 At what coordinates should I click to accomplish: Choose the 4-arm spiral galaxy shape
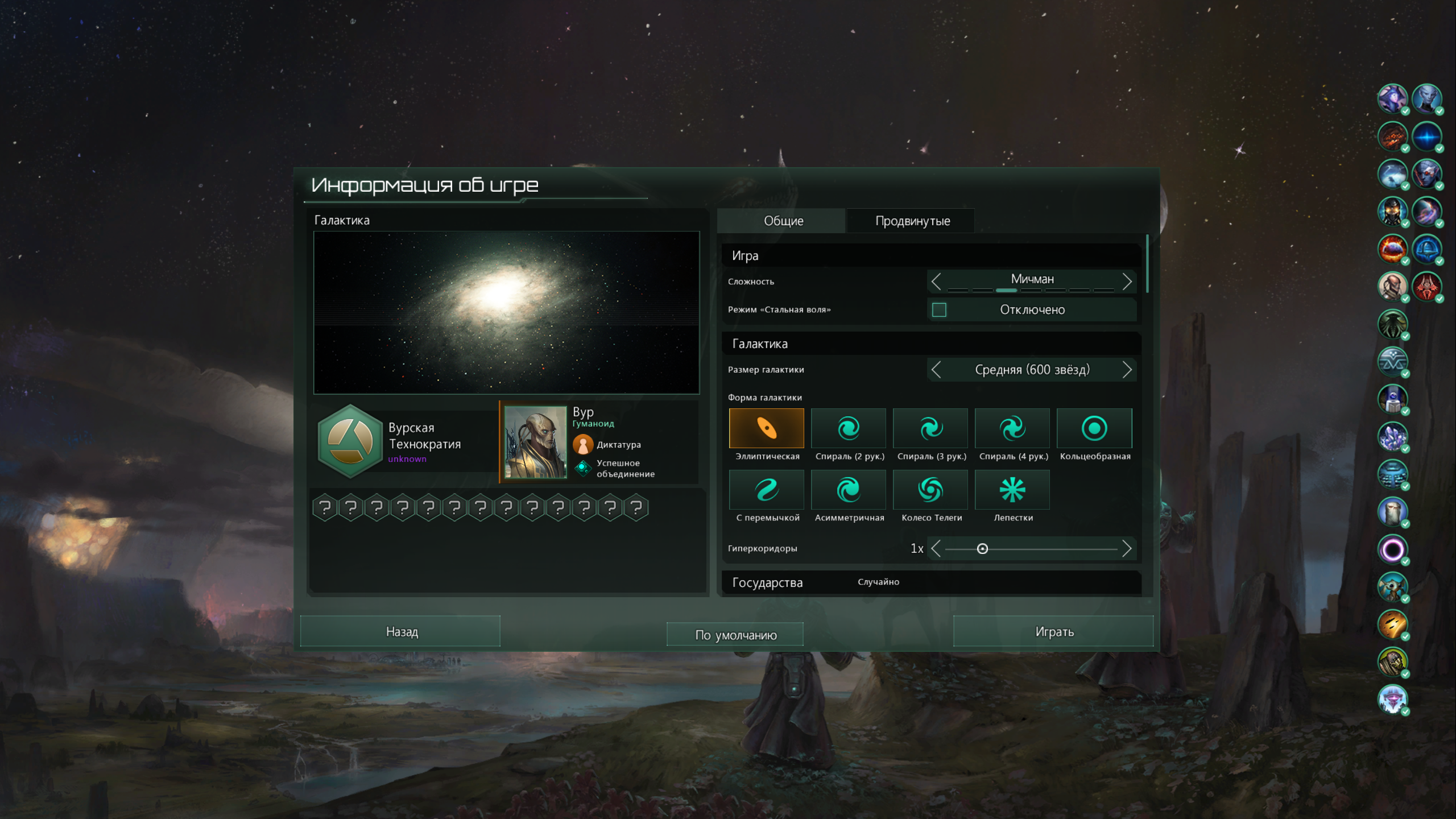point(1012,428)
